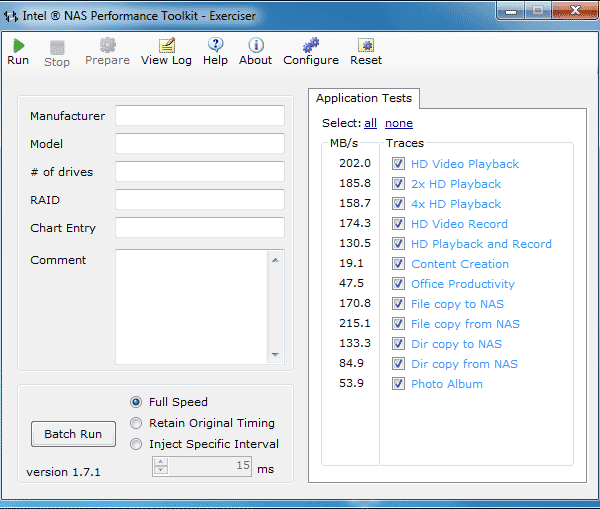This screenshot has width=600, height=509.
Task: Disable the Content Creation trace
Action: 398,264
